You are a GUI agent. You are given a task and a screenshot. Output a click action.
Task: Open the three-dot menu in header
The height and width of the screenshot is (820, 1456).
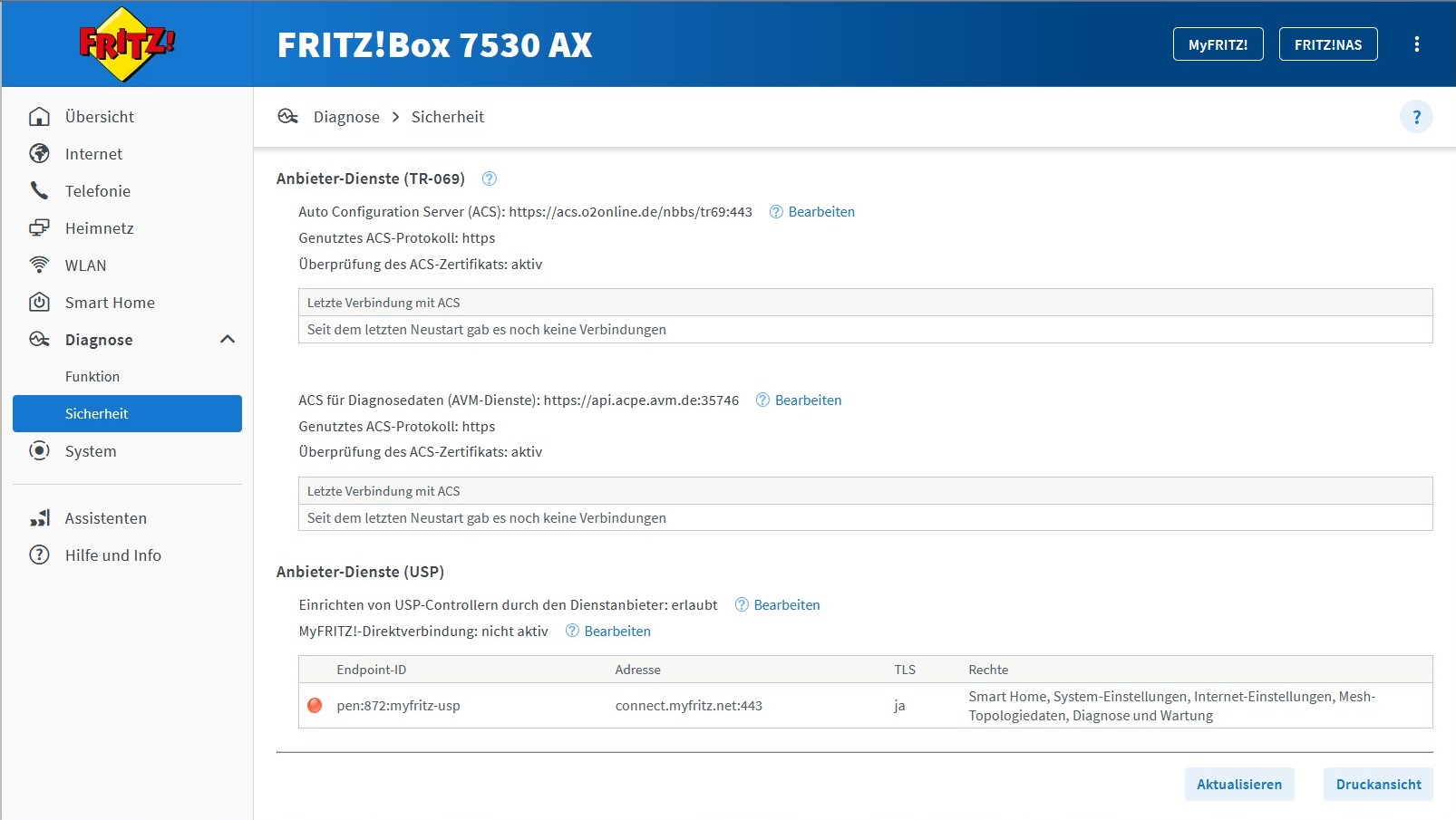point(1417,44)
